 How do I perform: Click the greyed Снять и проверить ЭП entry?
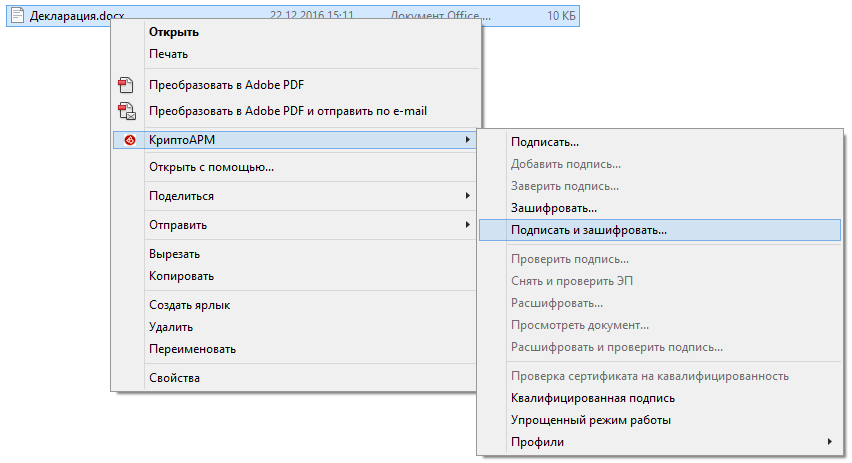pyautogui.click(x=572, y=281)
